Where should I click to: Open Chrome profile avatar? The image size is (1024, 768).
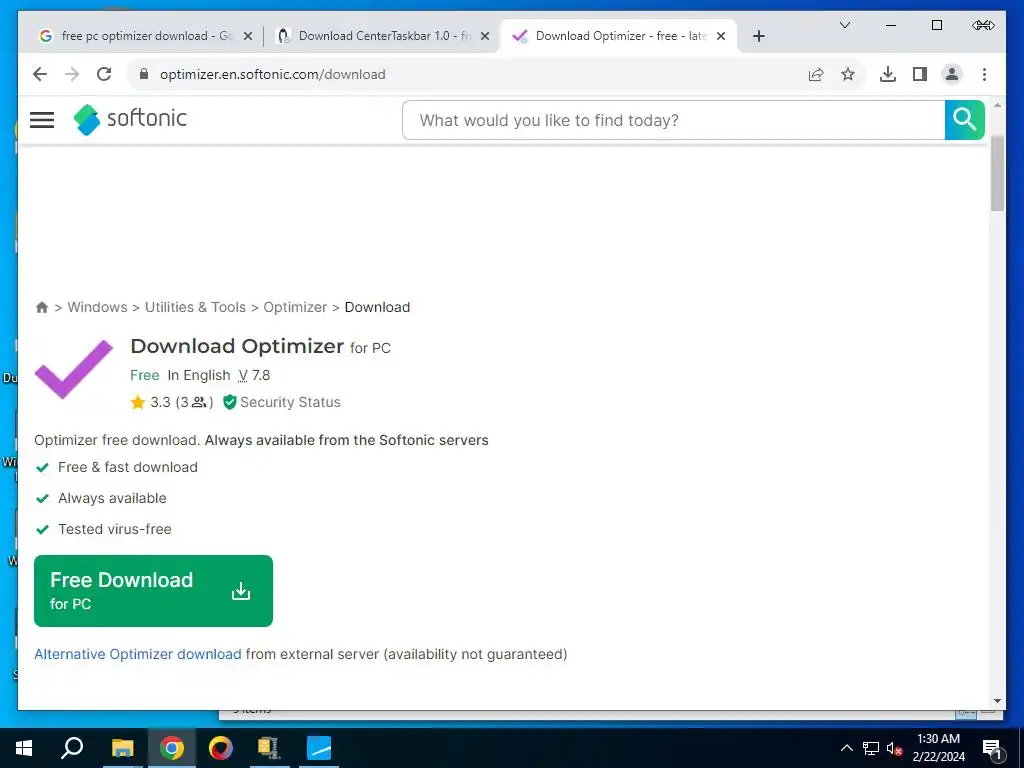pos(952,74)
